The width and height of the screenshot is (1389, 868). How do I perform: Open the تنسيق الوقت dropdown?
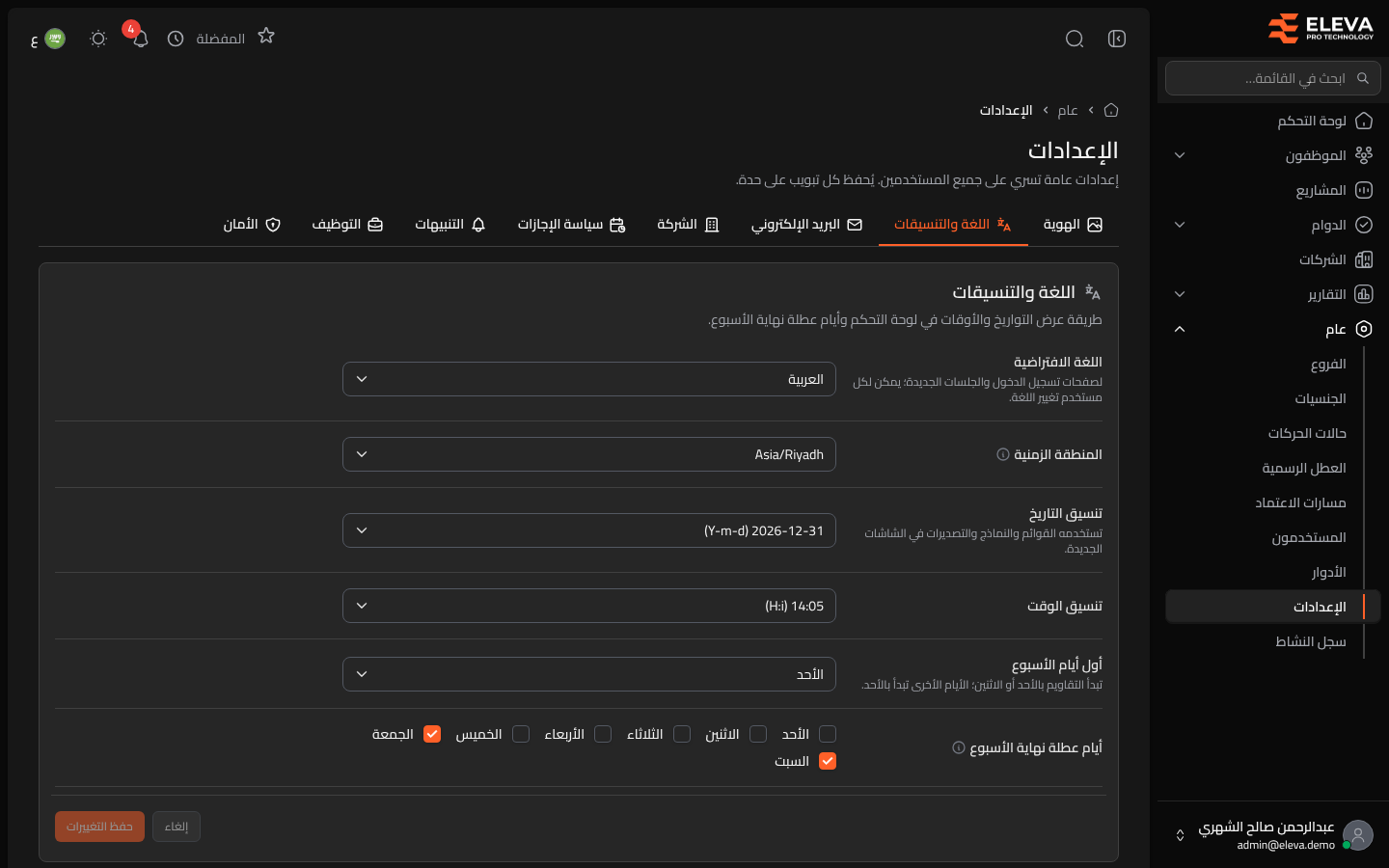589,606
